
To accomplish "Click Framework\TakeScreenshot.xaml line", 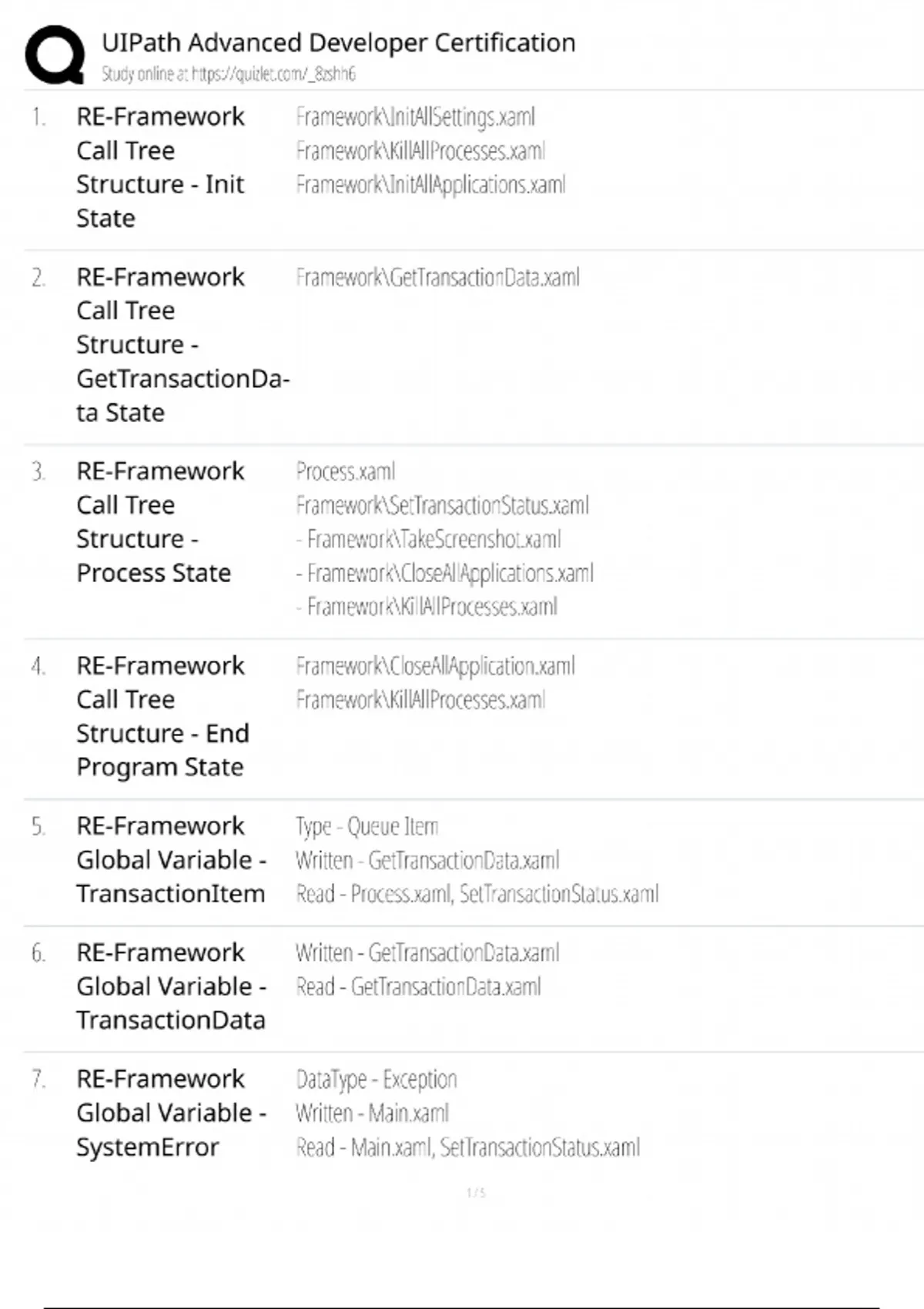I will point(434,539).
